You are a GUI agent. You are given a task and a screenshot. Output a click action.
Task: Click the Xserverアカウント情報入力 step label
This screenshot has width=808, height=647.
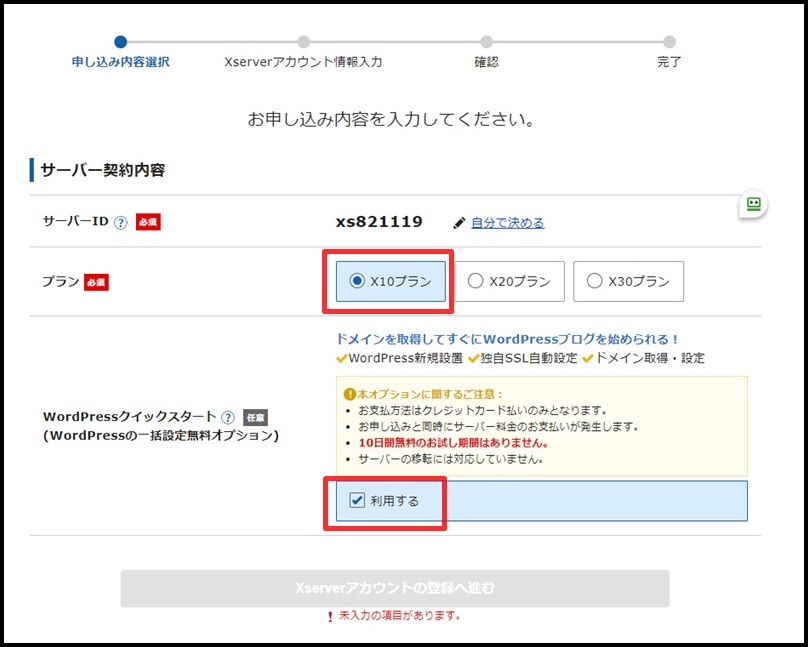[x=304, y=62]
